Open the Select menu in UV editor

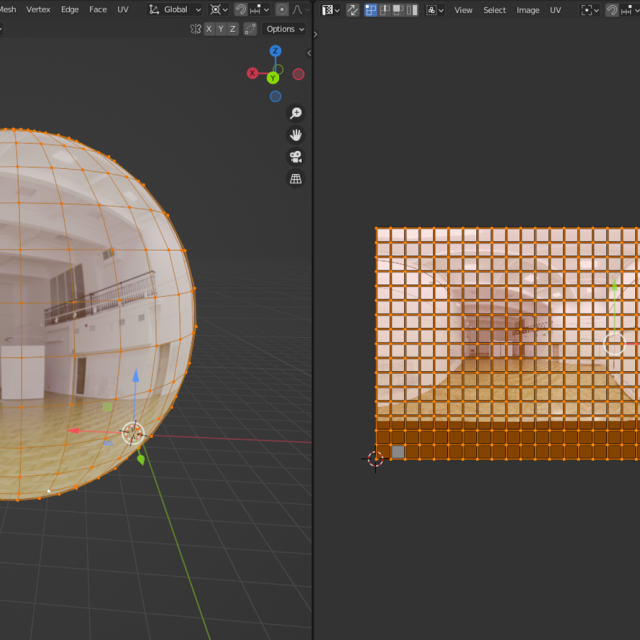(494, 10)
